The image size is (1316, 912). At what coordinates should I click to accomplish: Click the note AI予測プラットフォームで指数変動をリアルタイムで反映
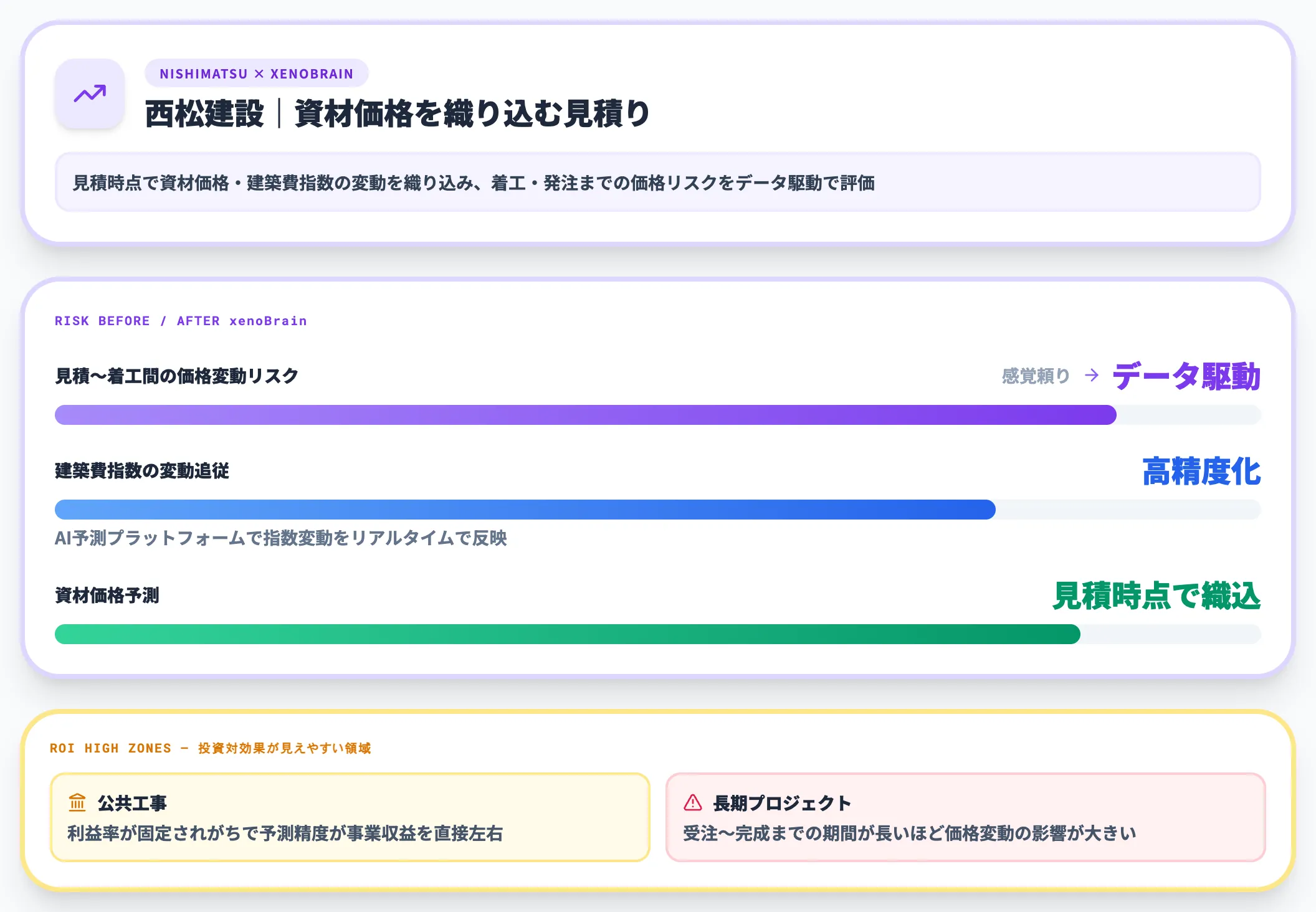(x=281, y=538)
